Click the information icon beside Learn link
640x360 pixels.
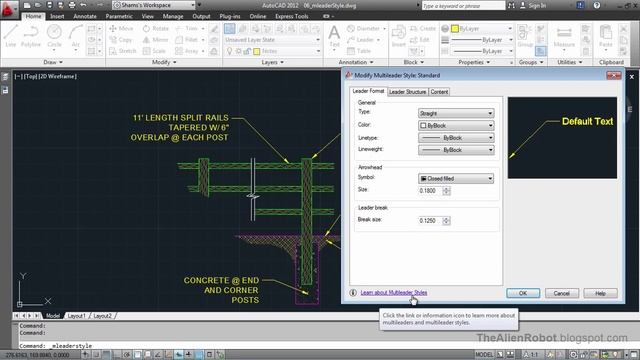[x=353, y=293]
